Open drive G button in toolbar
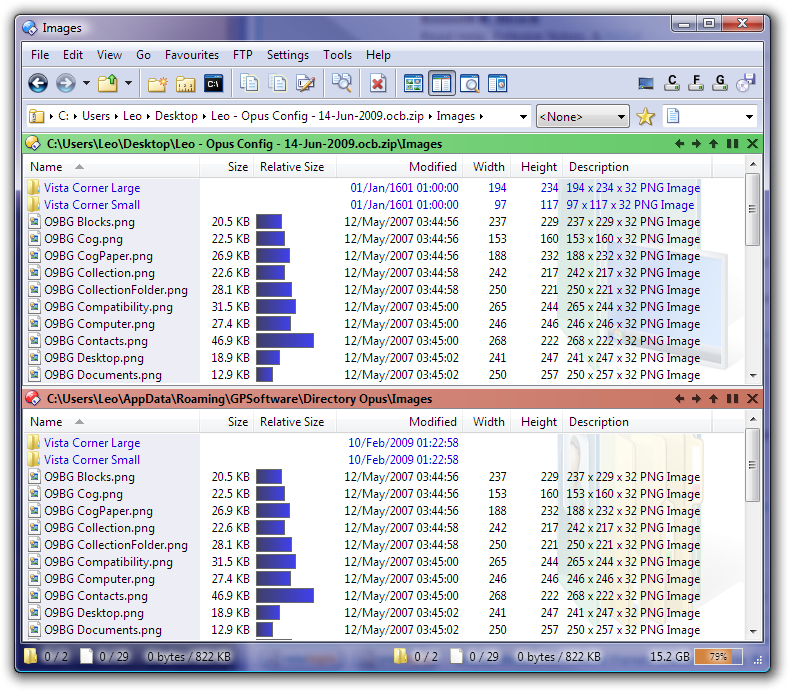The height and width of the screenshot is (691, 789). pos(720,84)
